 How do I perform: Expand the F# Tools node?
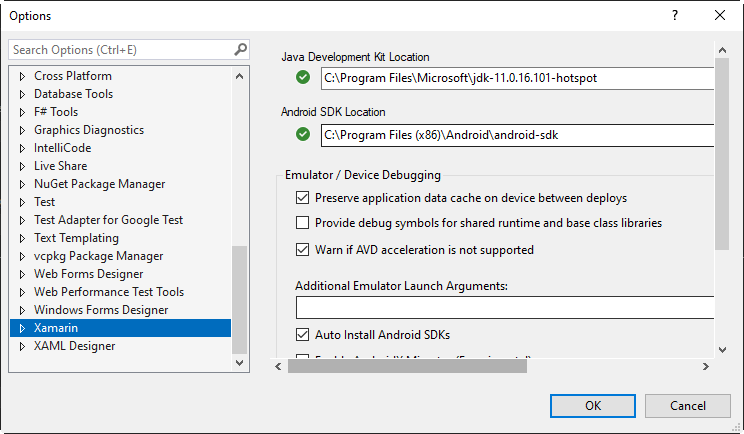click(x=22, y=112)
